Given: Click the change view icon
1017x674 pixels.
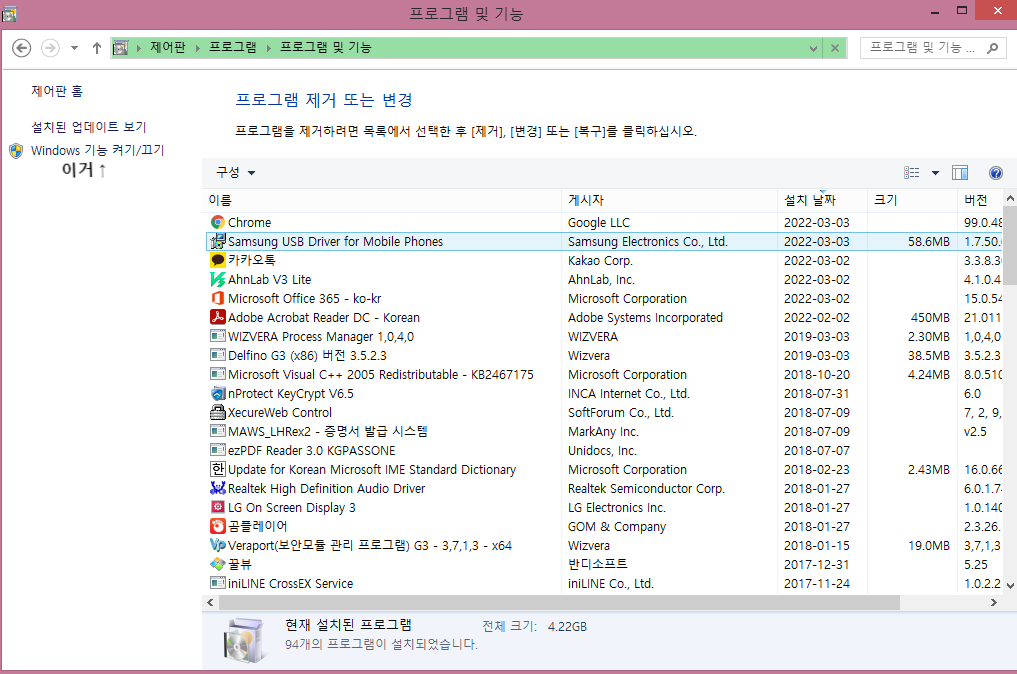Looking at the screenshot, I should pyautogui.click(x=912, y=173).
